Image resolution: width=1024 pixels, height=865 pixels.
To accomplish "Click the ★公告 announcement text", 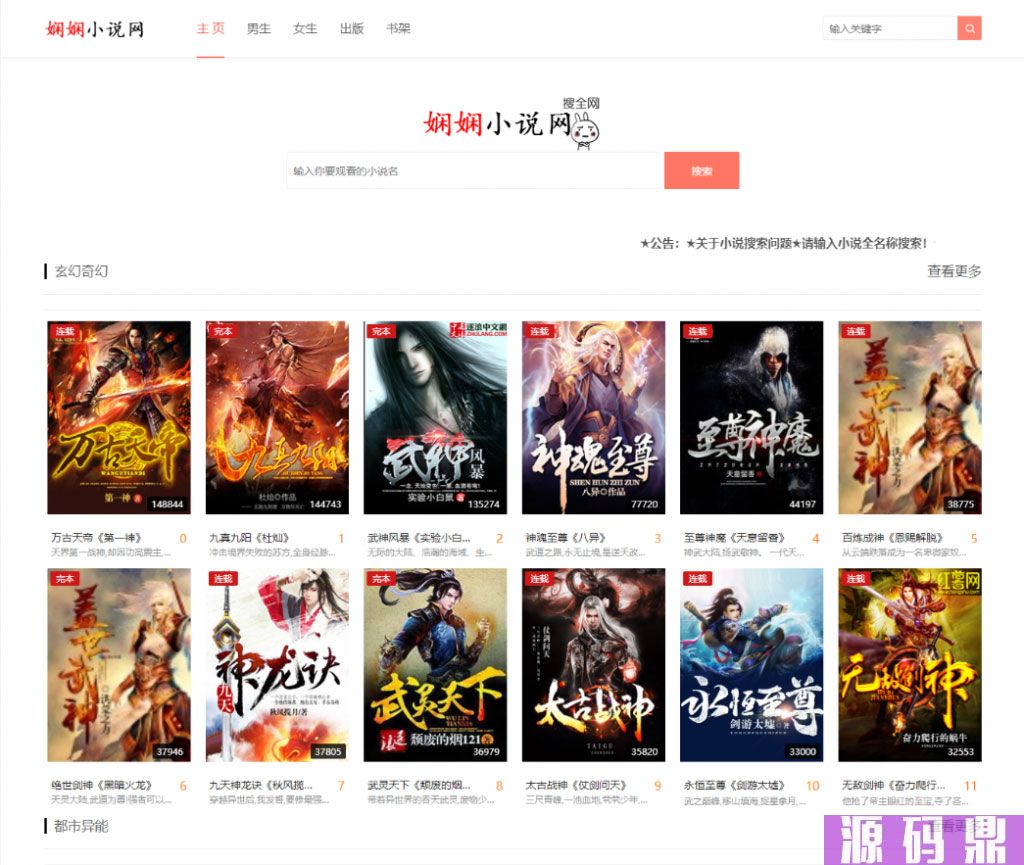I will [x=783, y=244].
